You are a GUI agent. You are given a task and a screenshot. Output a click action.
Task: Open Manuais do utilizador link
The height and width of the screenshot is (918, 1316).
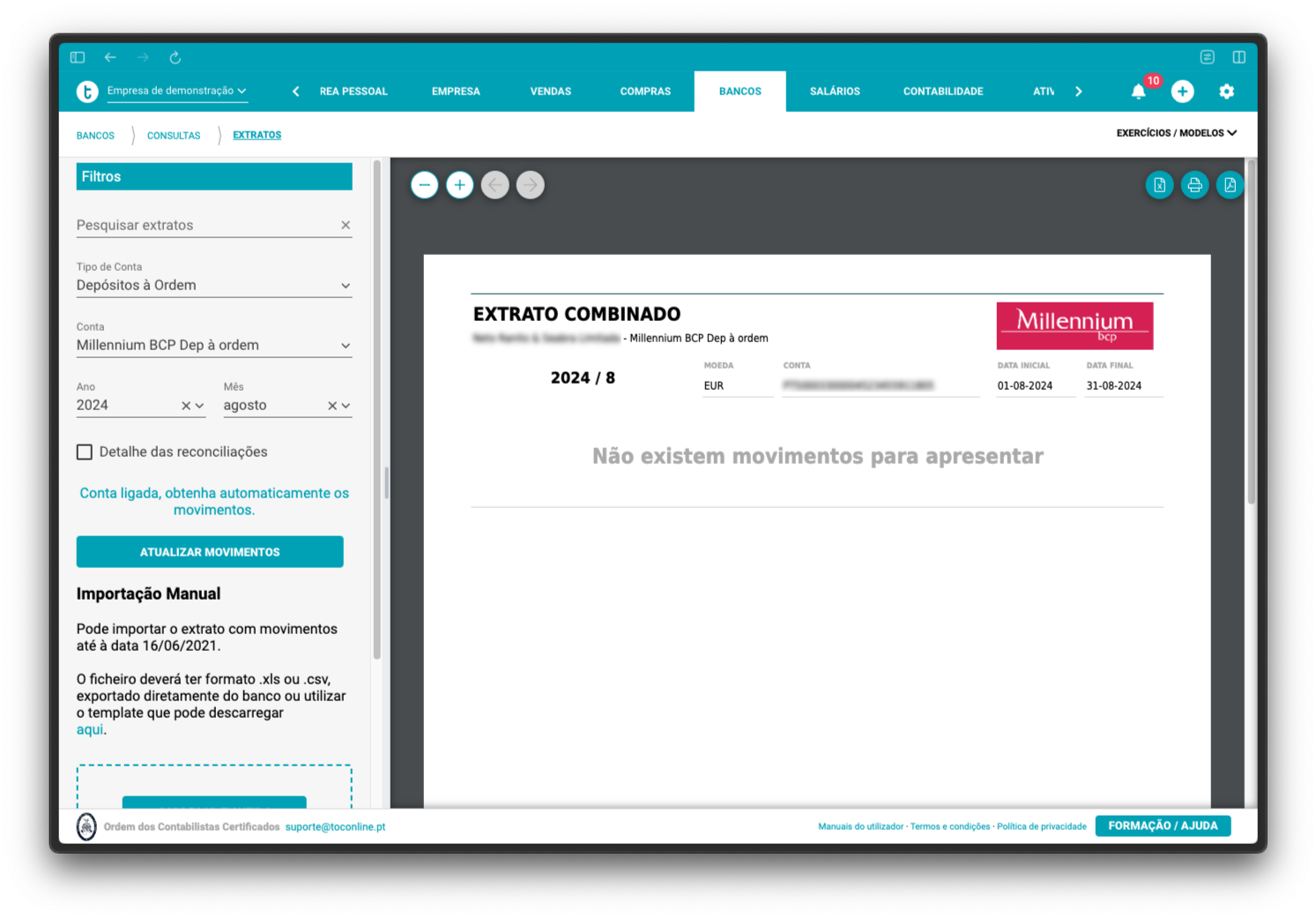(860, 827)
